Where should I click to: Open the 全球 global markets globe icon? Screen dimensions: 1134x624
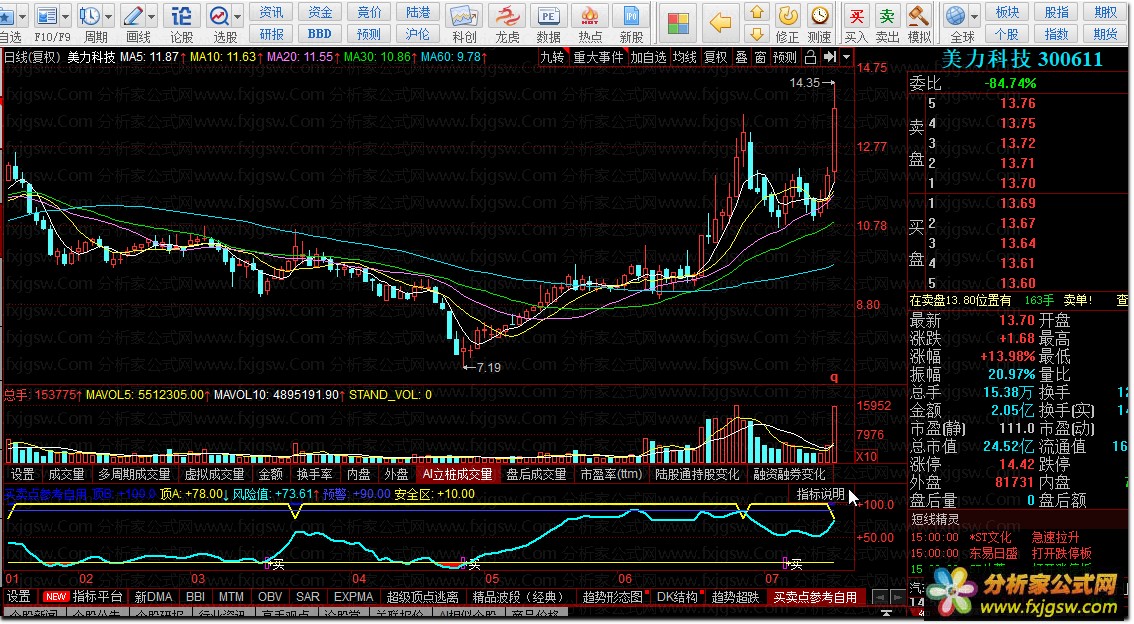955,15
